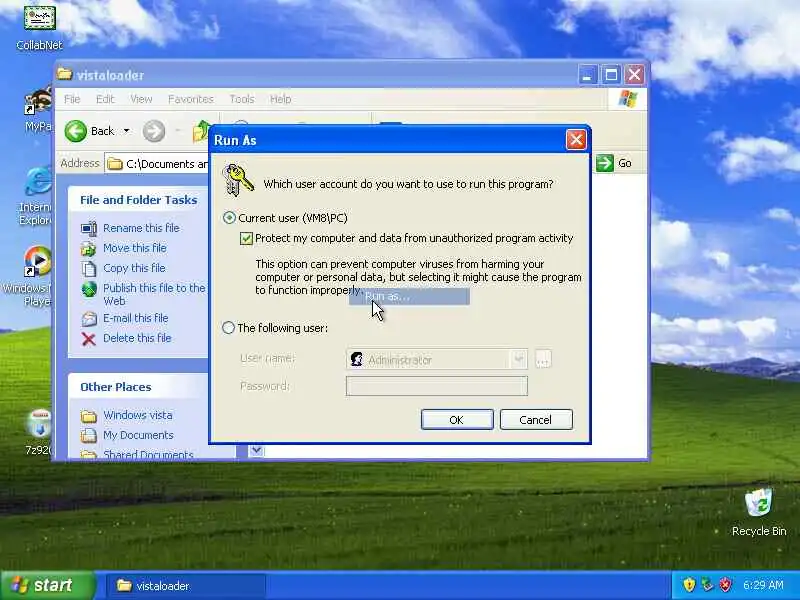The height and width of the screenshot is (600, 800).
Task: Open the MyPaint desktop shortcut
Action: pos(39,109)
